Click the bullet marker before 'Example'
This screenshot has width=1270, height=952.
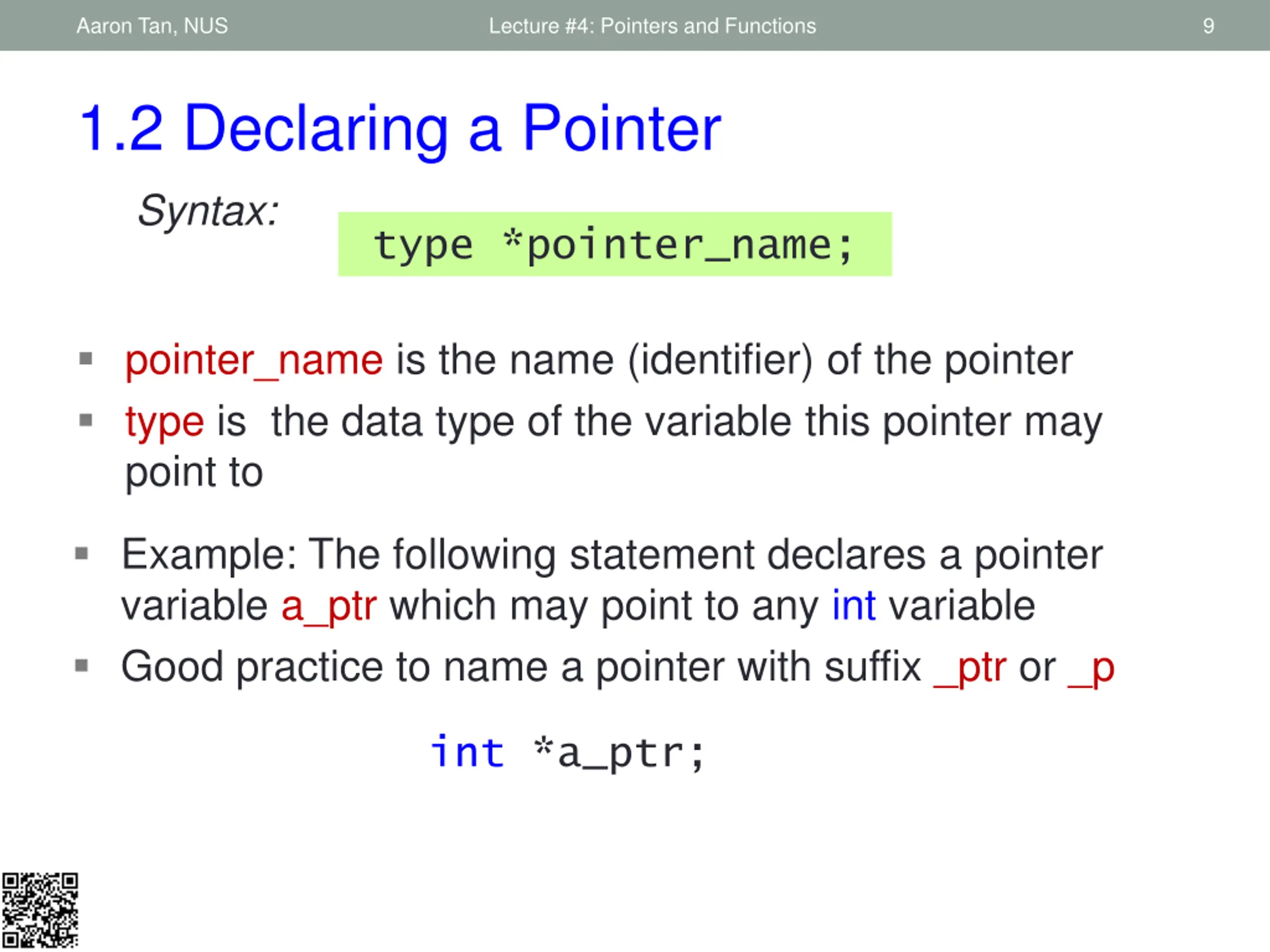pos(81,554)
